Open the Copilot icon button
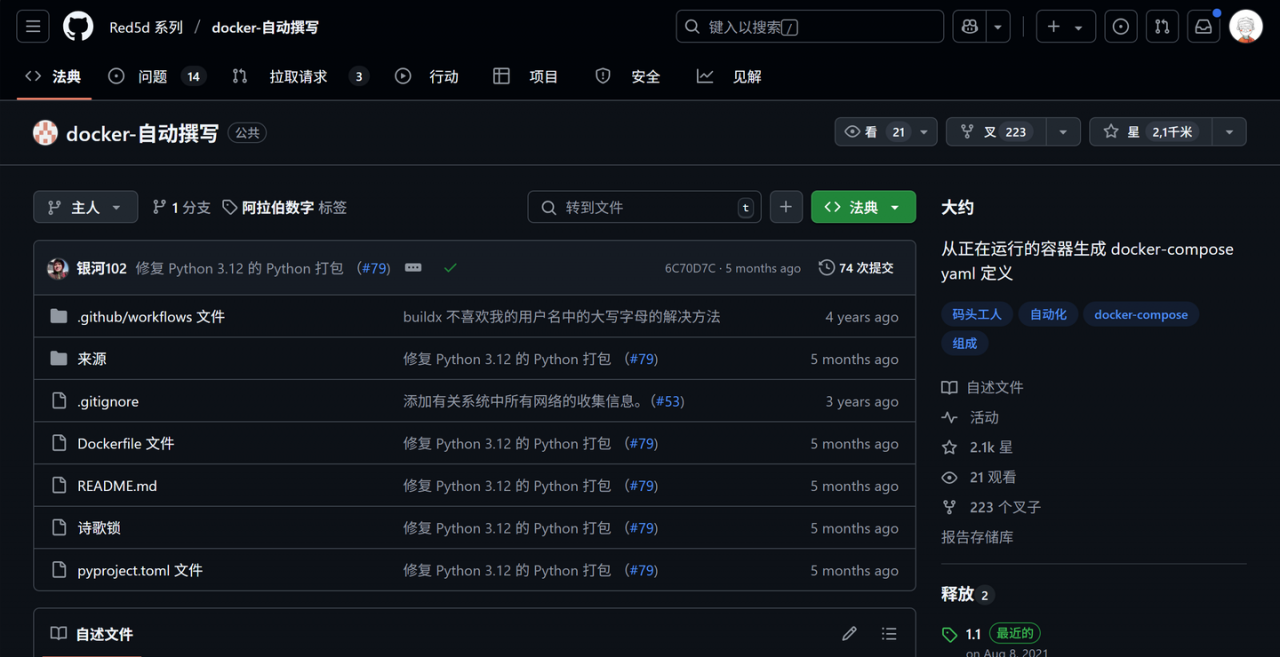 [x=969, y=27]
